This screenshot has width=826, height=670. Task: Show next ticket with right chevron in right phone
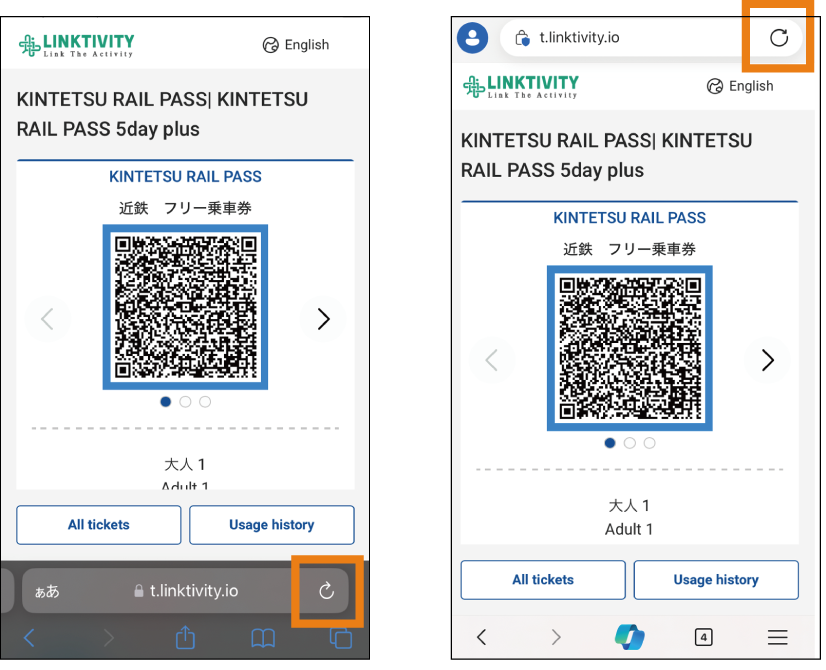(768, 360)
